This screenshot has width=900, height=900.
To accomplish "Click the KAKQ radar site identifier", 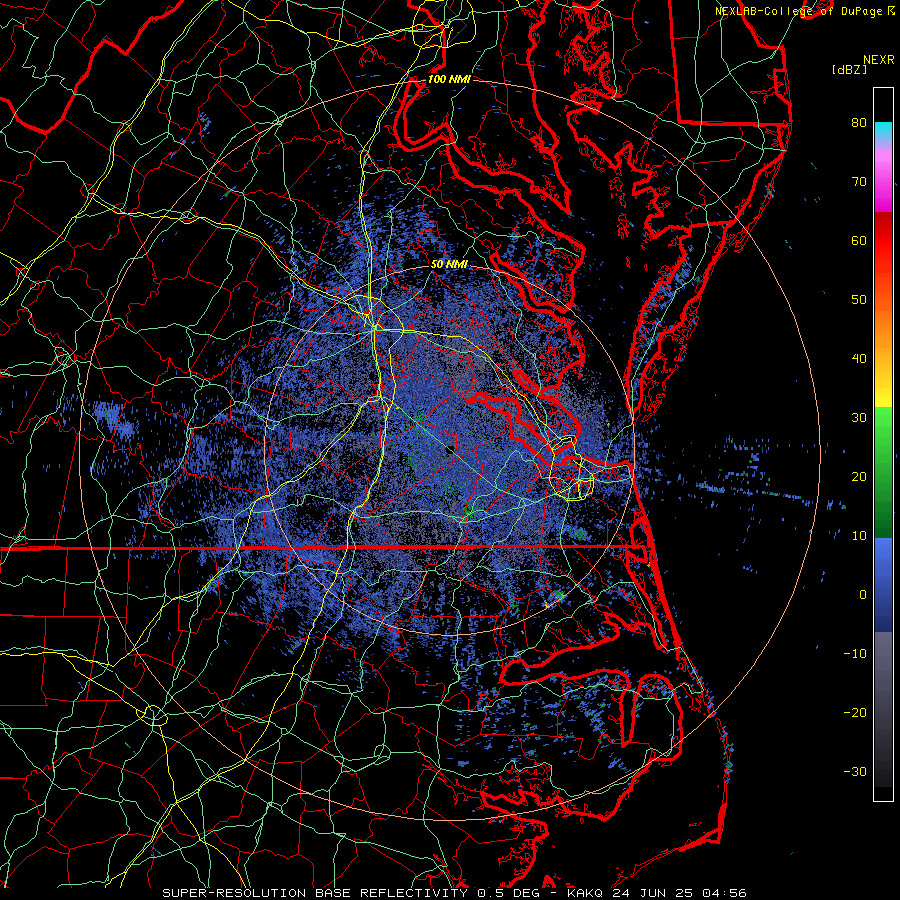I will pyautogui.click(x=587, y=893).
